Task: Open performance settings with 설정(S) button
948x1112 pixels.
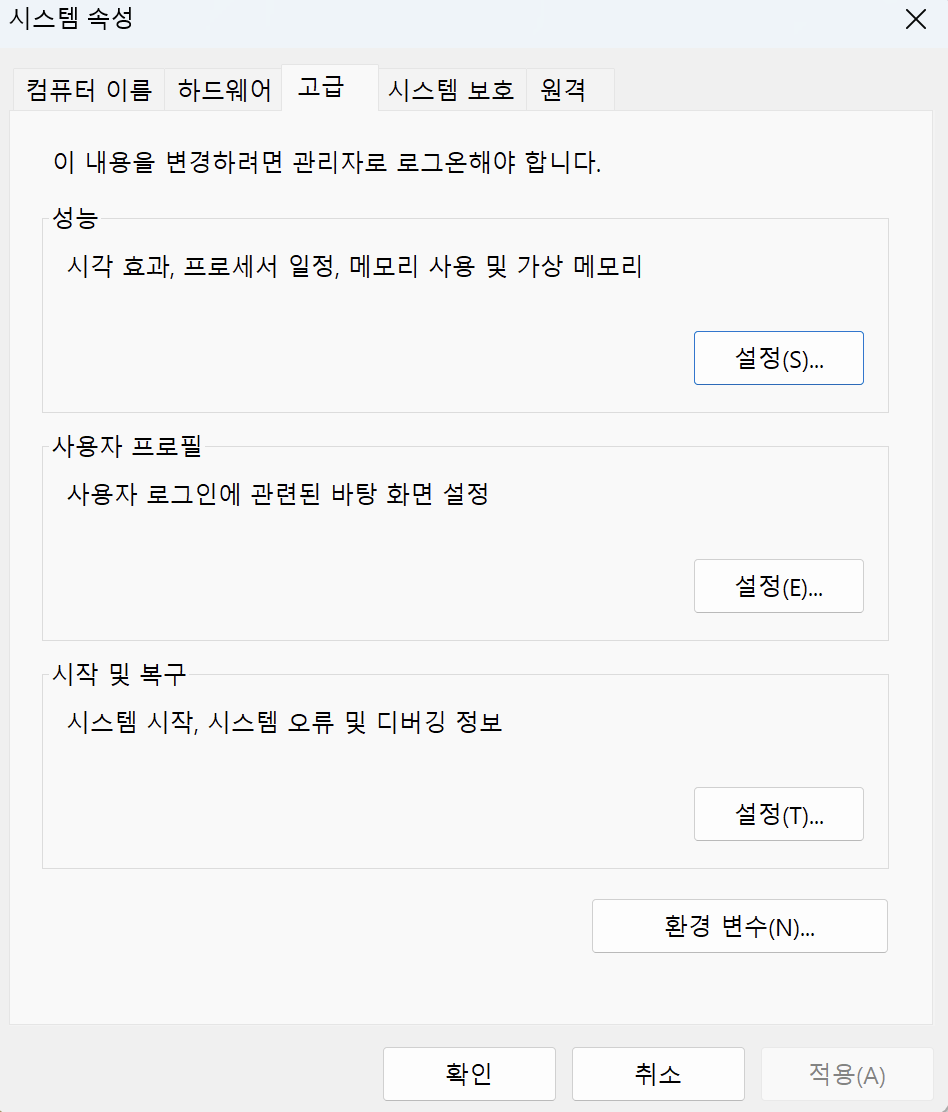Action: point(778,357)
